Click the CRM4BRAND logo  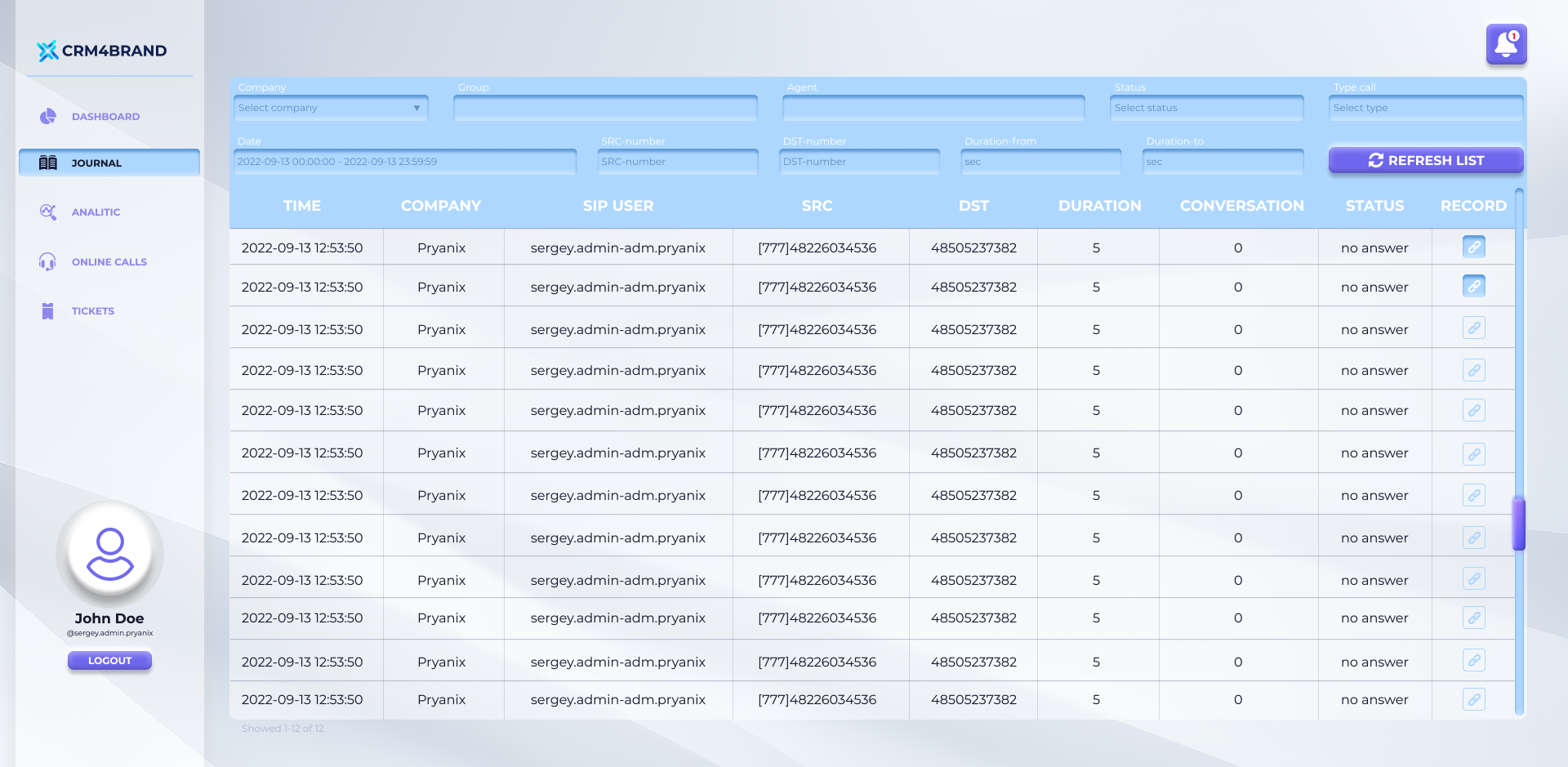[102, 51]
